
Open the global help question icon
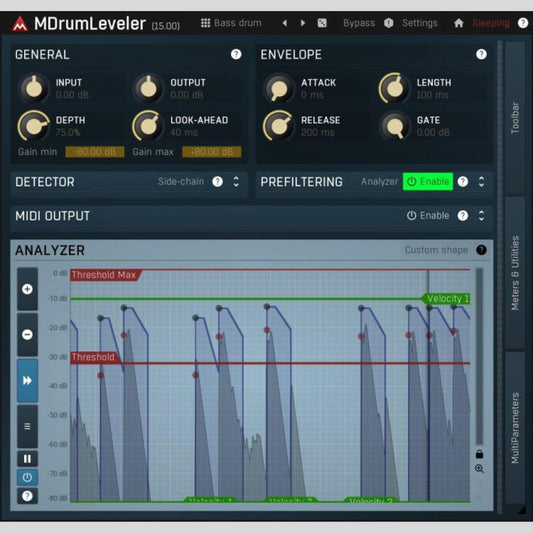click(x=522, y=23)
